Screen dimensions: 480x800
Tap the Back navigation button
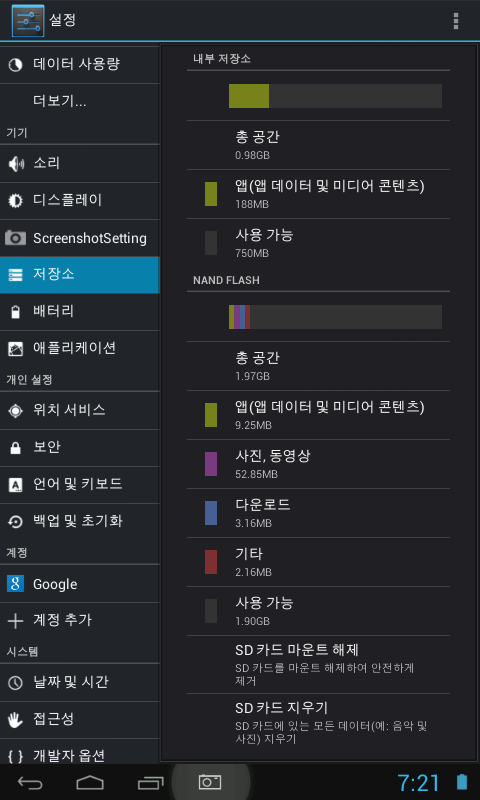click(31, 782)
